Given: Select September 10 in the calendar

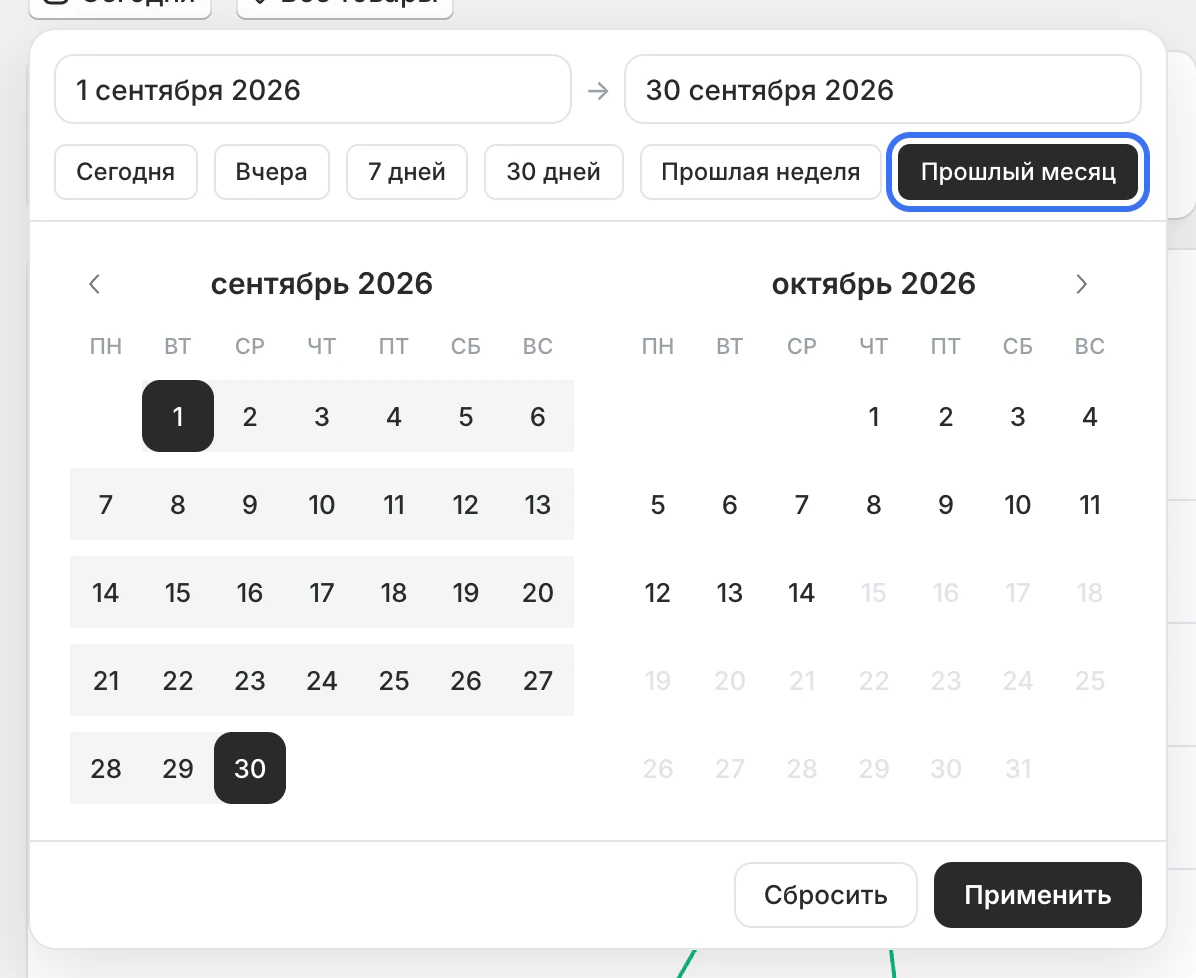Looking at the screenshot, I should (322, 505).
